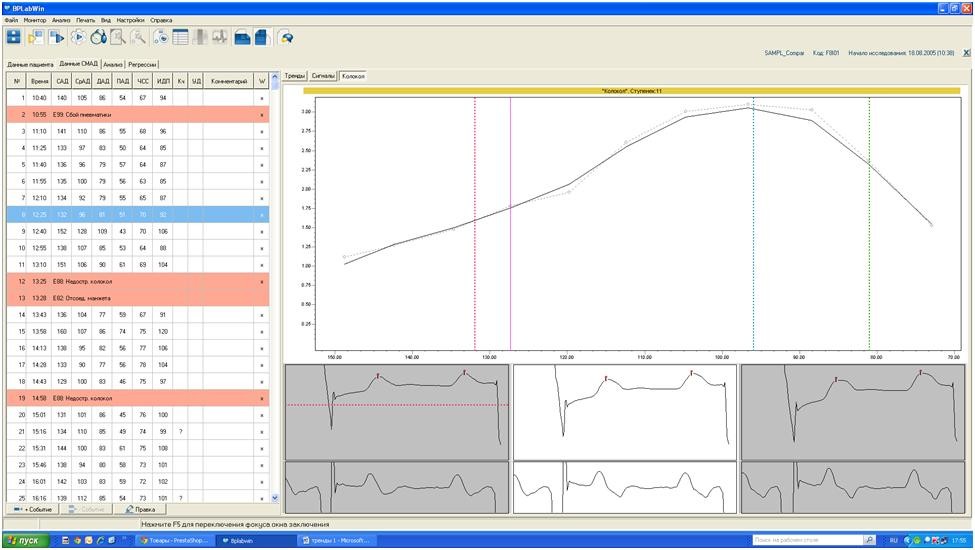Click the measurement table's scroll up arrow
Image resolution: width=975 pixels, height=550 pixels.
tap(276, 81)
